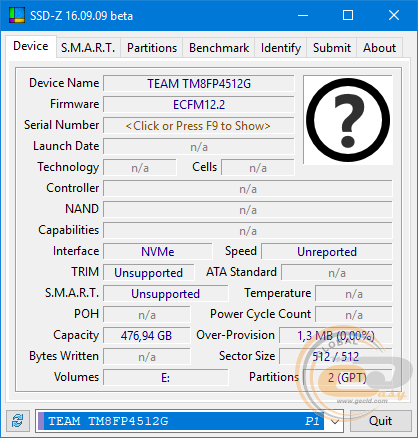Click the Device Name label

click(x=64, y=83)
